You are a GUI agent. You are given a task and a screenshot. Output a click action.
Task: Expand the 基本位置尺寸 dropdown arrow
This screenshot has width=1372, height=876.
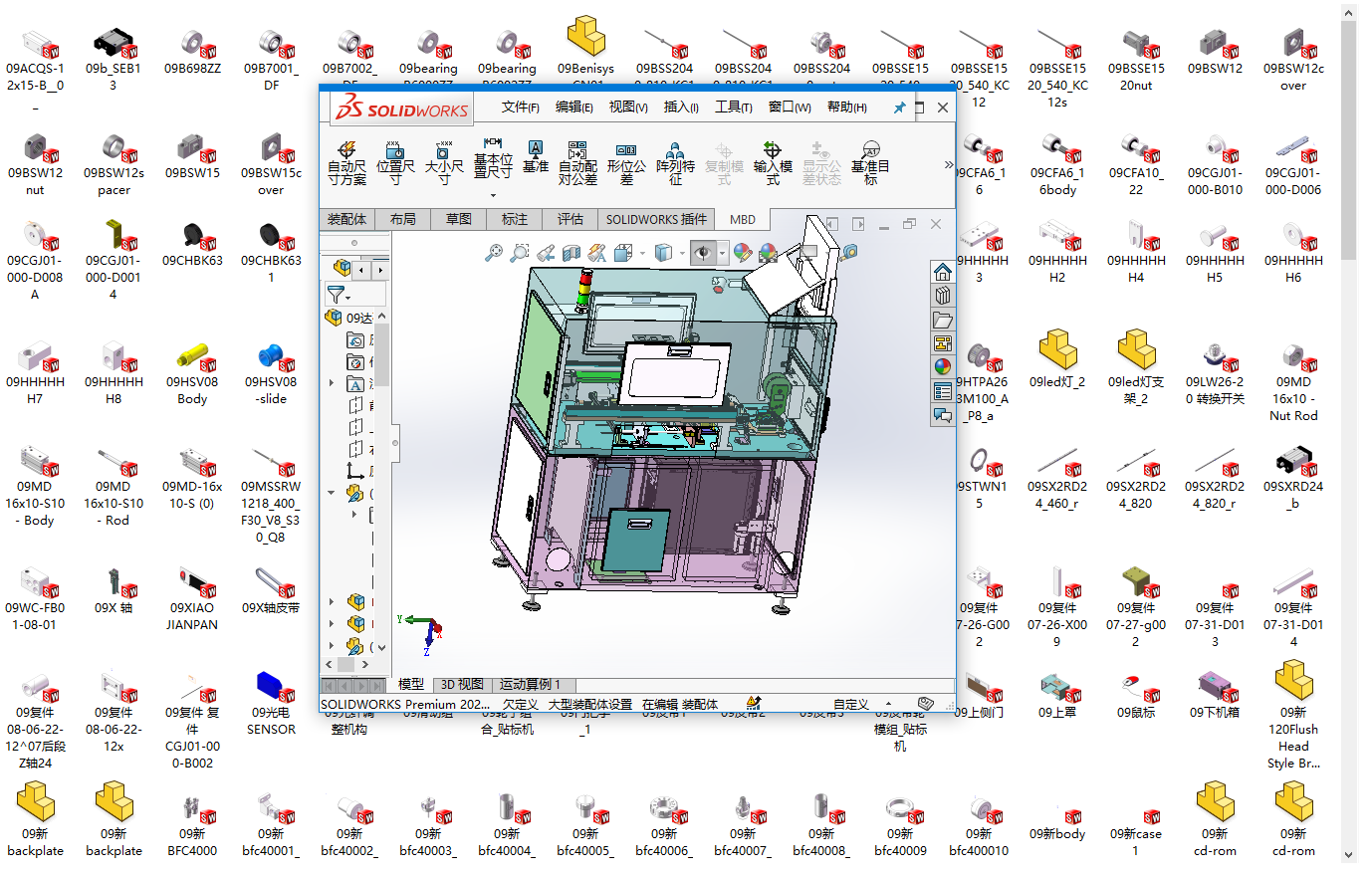click(x=493, y=195)
